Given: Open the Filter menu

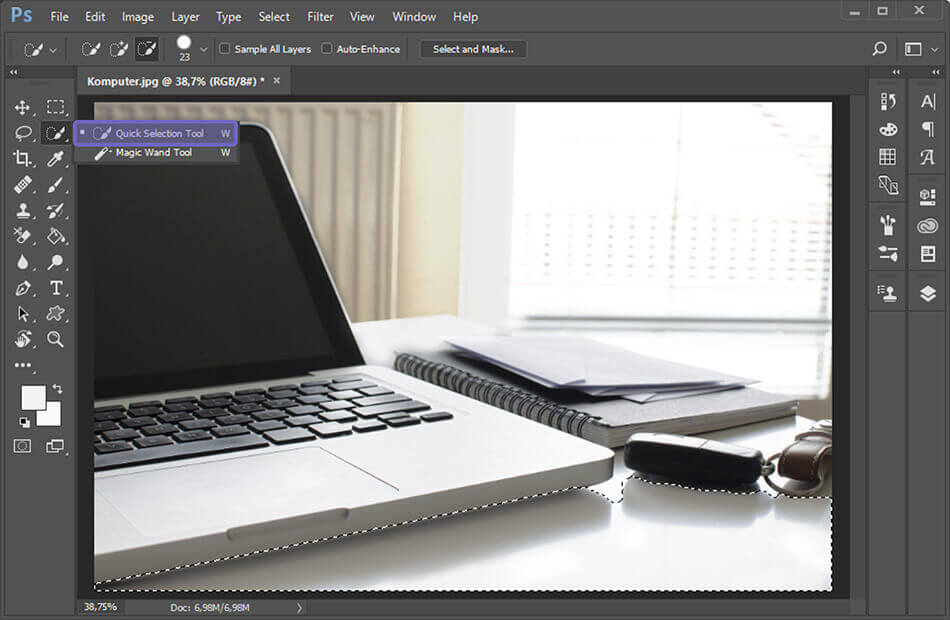Looking at the screenshot, I should (x=320, y=17).
